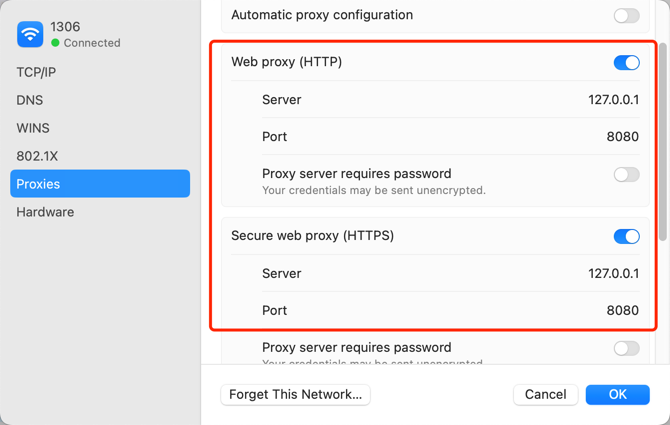Toggle HTTPS proxy server requires password
Screen dimensions: 670x425
(626, 348)
